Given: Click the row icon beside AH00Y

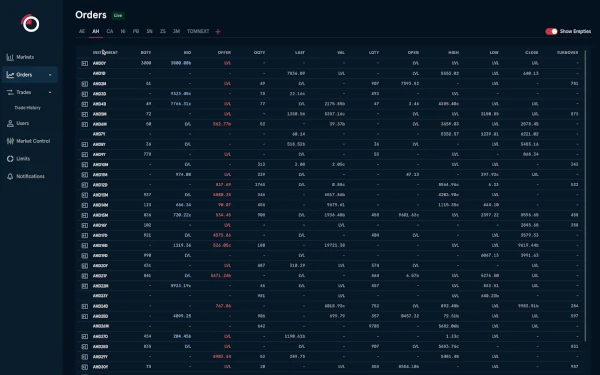Looking at the screenshot, I should coord(85,63).
